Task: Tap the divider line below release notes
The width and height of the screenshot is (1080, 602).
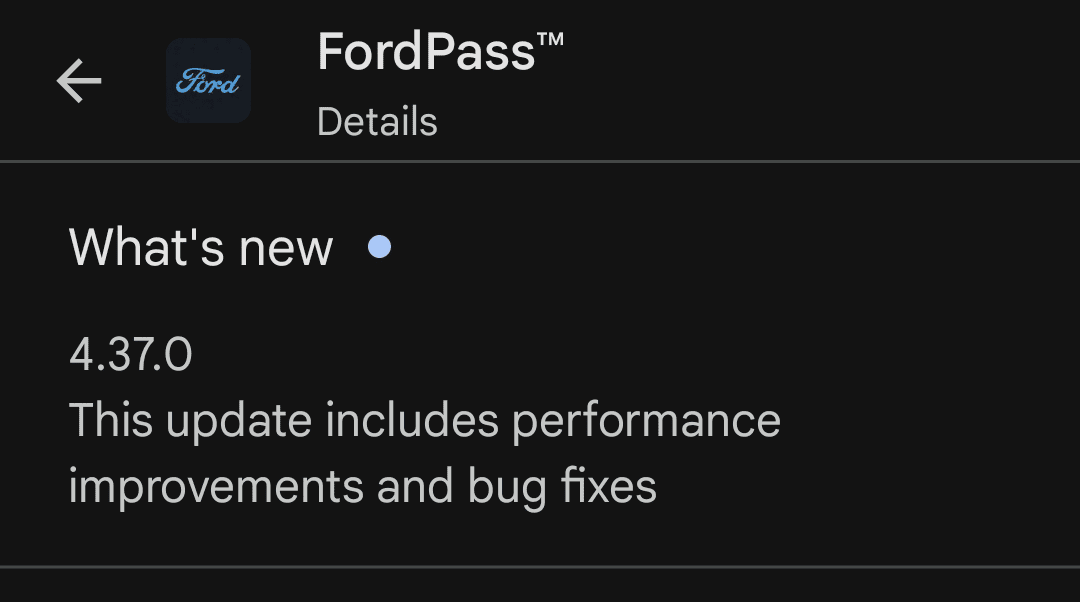Action: pyautogui.click(x=540, y=567)
